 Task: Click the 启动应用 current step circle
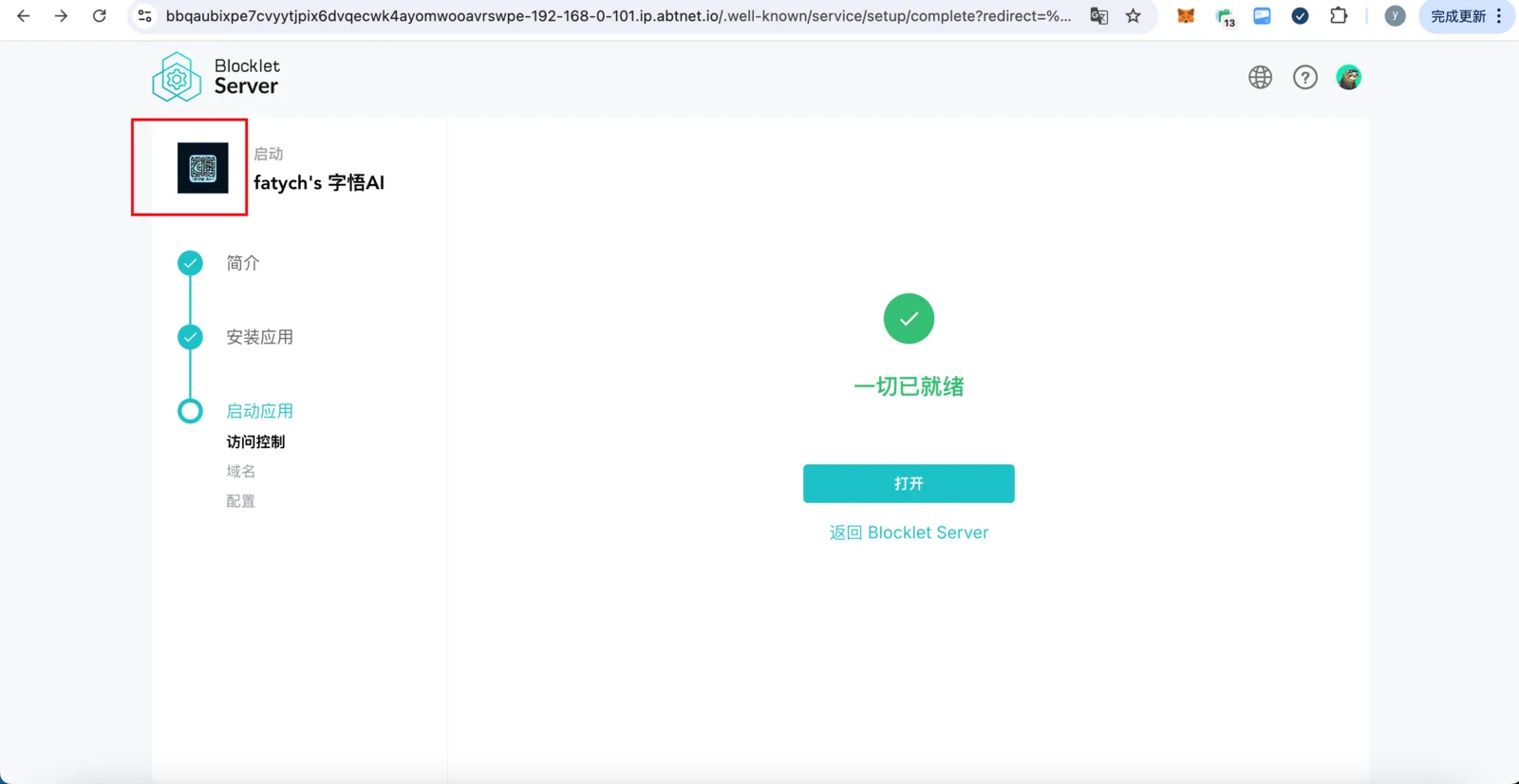(190, 411)
